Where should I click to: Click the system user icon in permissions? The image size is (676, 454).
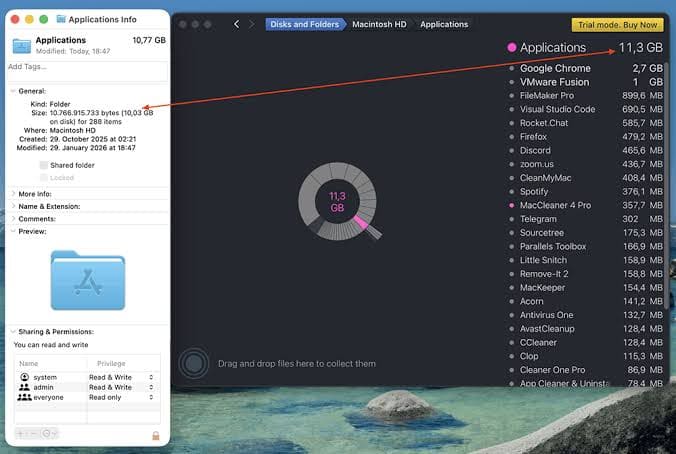tap(25, 377)
